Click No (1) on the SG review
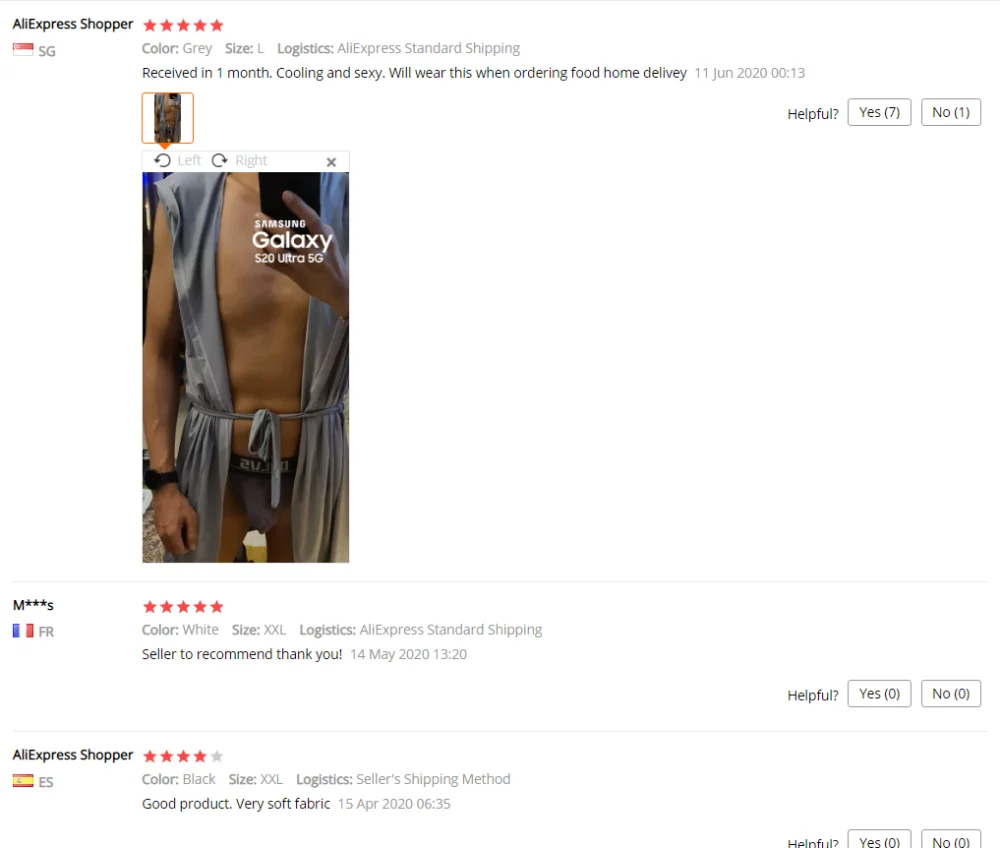This screenshot has height=848, width=1000. pyautogui.click(x=950, y=112)
